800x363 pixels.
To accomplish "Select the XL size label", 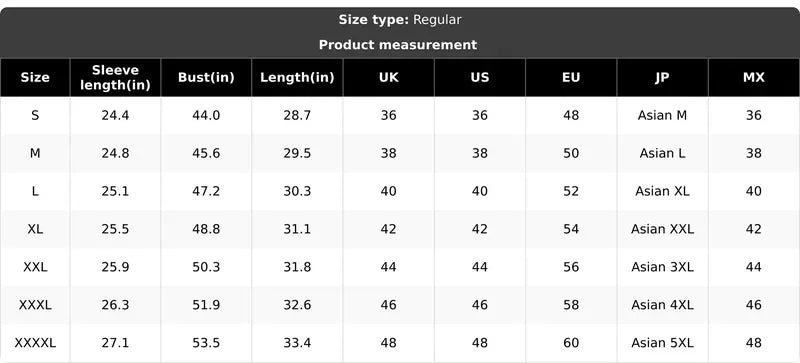I will (x=35, y=229).
